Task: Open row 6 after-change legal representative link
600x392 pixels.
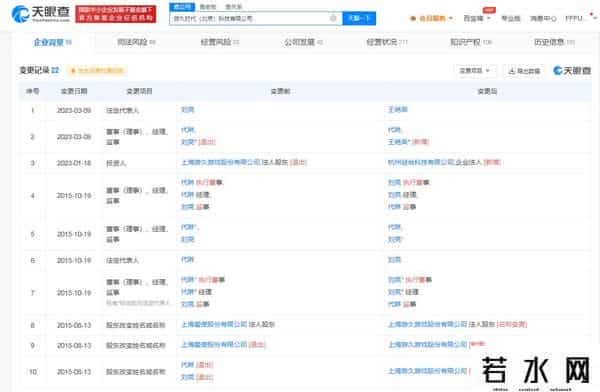Action: (x=395, y=260)
